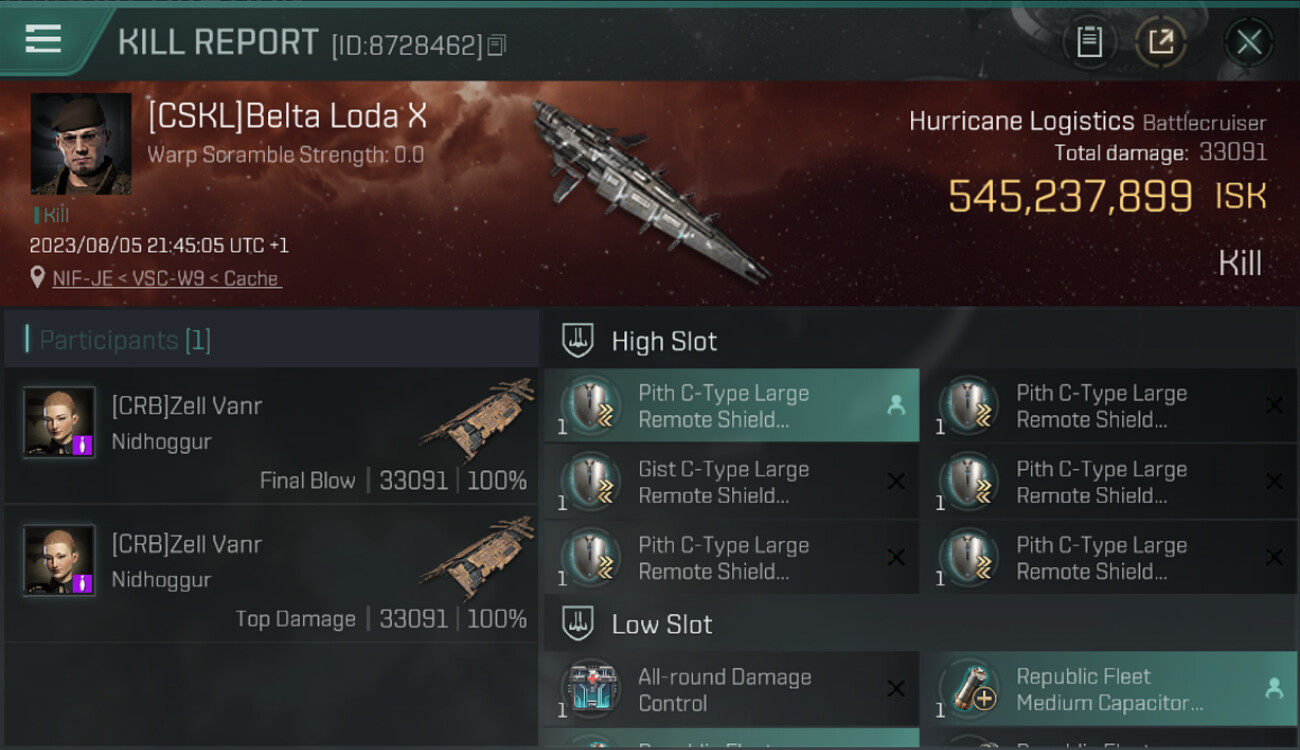
Task: Share kill report via export icon
Action: click(1161, 42)
